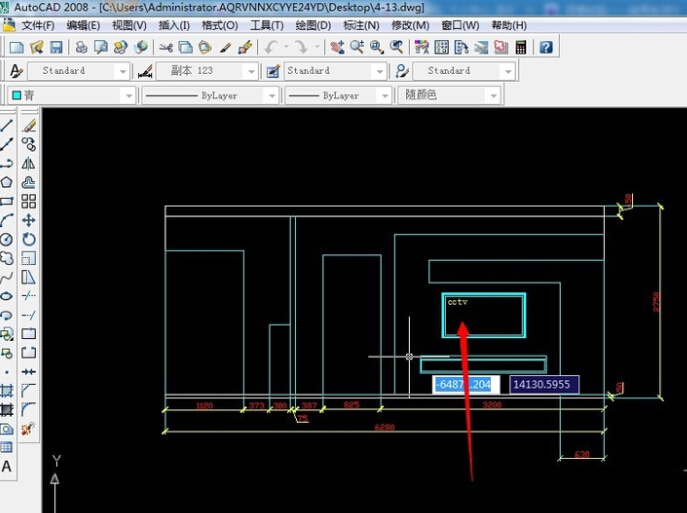Click the cctv text in drawing

pyautogui.click(x=457, y=302)
